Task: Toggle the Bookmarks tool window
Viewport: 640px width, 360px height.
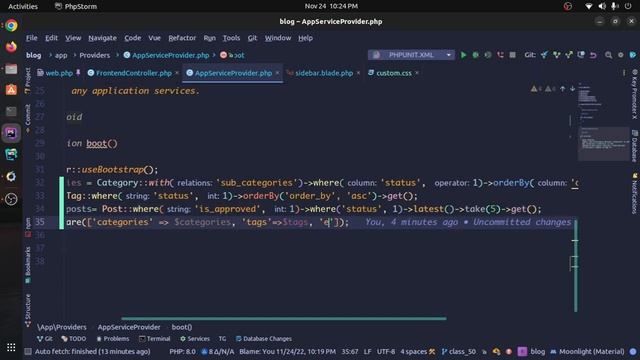Action: coord(28,264)
